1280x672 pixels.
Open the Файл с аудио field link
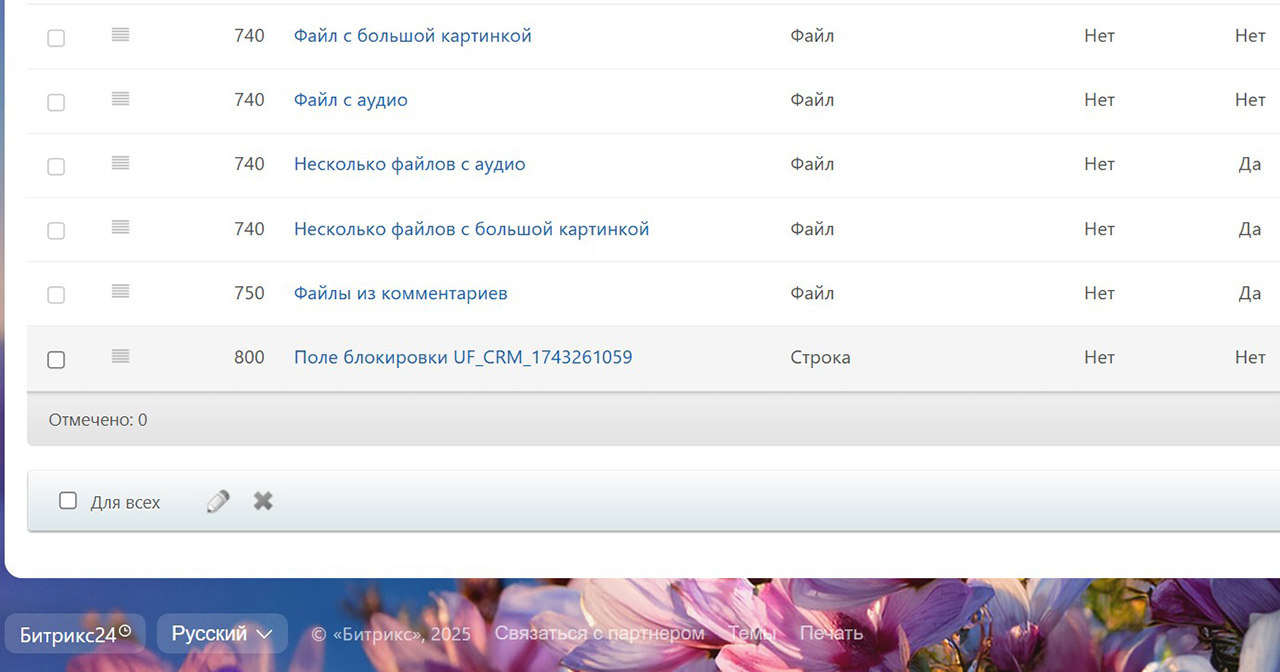click(x=351, y=100)
